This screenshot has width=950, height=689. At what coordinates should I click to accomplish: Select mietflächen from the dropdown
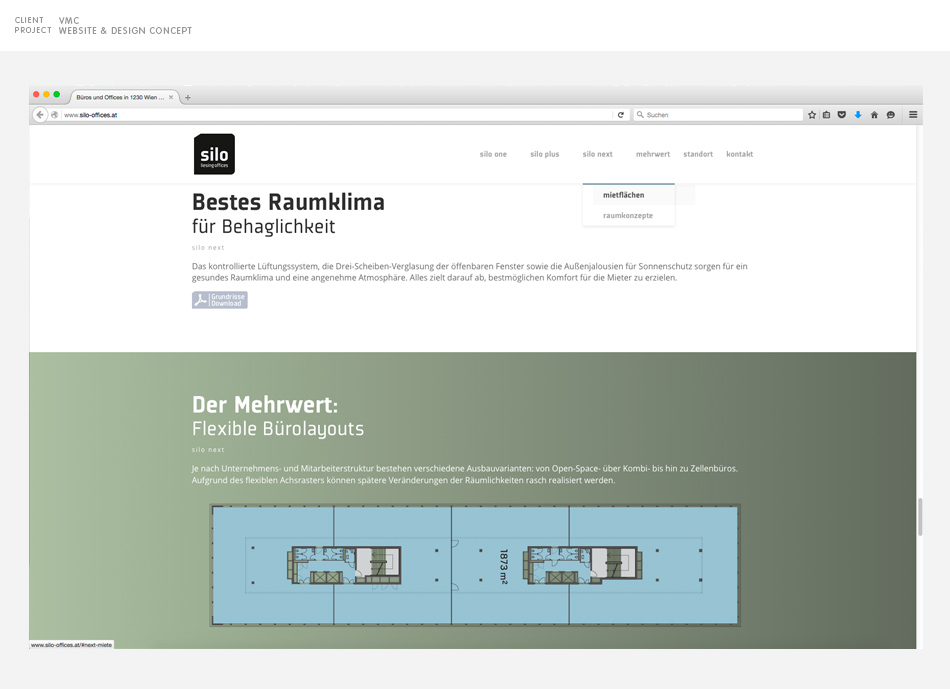[x=623, y=196]
